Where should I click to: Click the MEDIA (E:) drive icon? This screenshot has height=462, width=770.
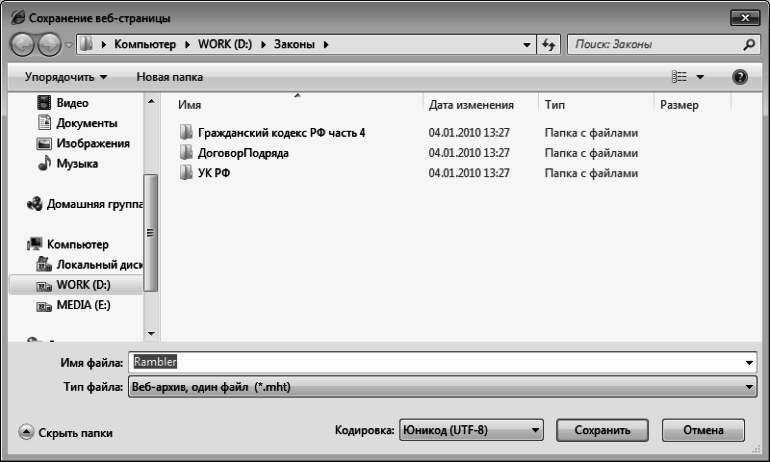coord(44,306)
